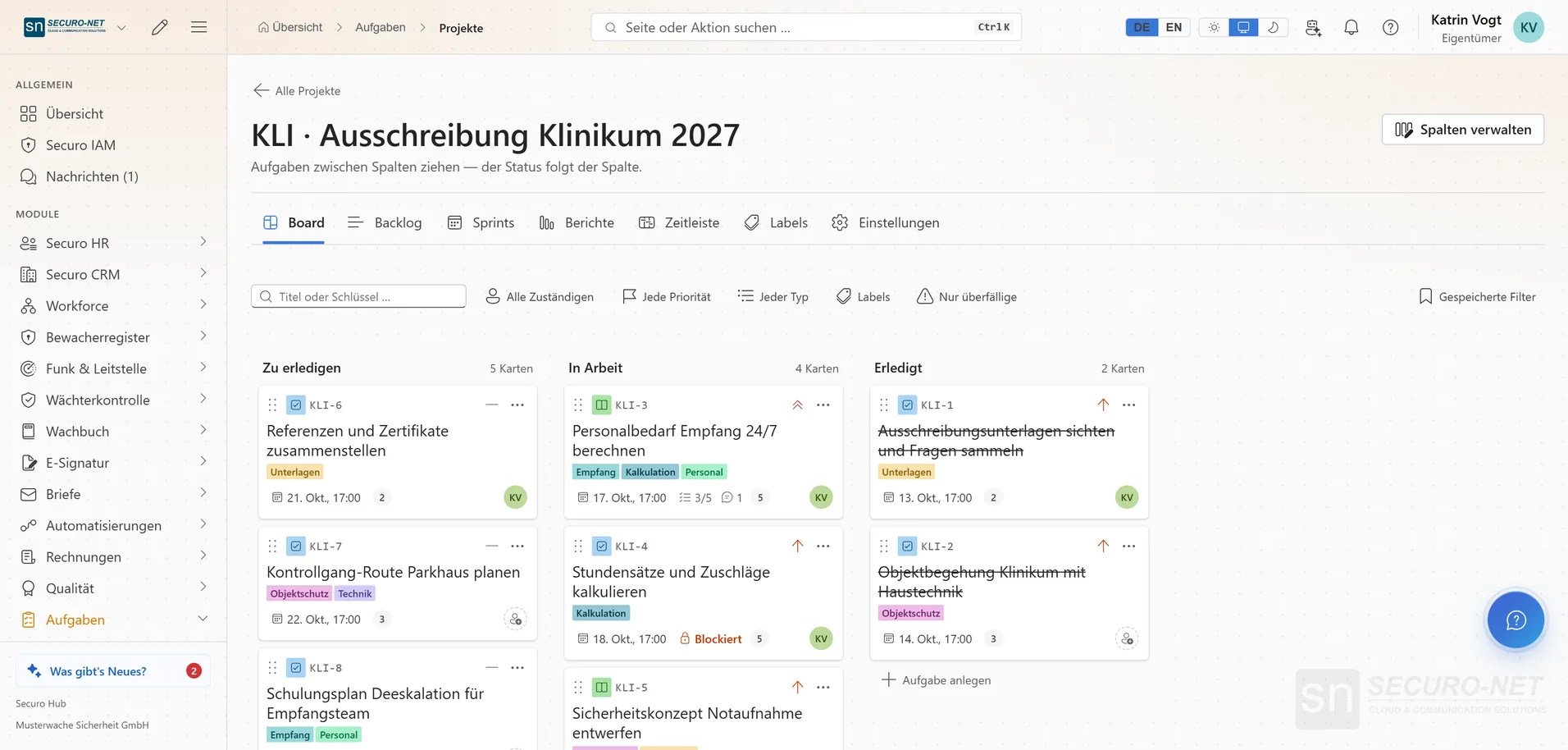The height and width of the screenshot is (750, 1568).
Task: Click the unassigned avatar on card KLI-7
Action: click(515, 619)
